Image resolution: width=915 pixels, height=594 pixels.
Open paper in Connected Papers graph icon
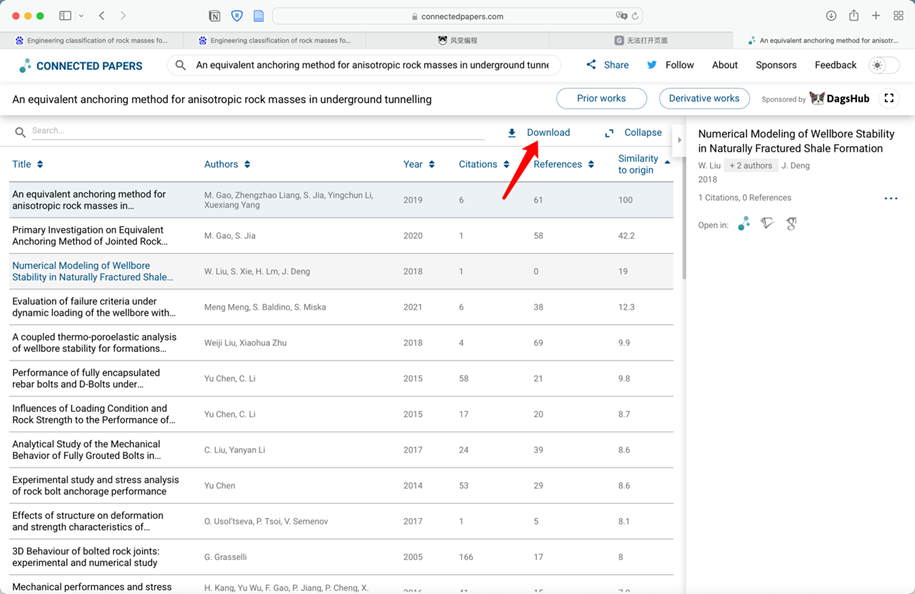(x=743, y=224)
